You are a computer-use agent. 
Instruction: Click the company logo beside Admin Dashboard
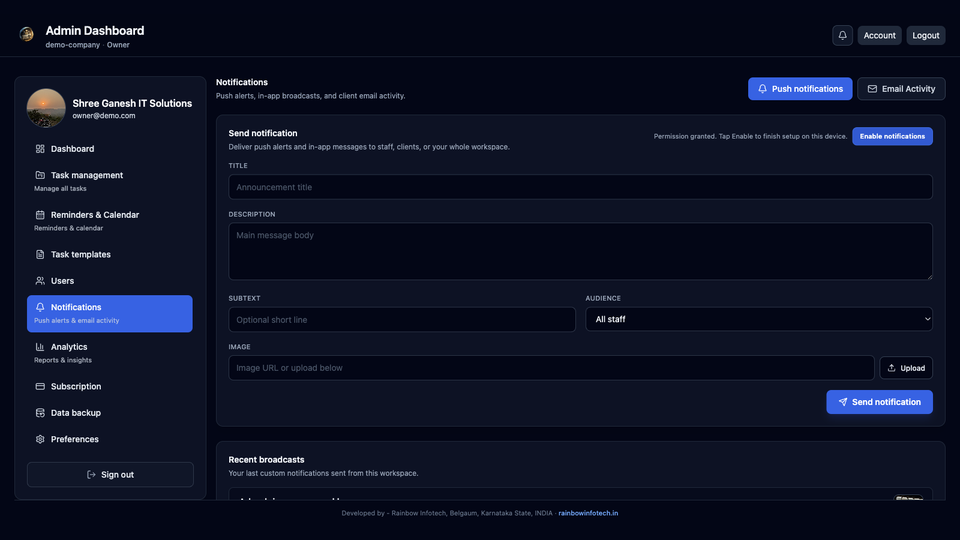[26, 34]
